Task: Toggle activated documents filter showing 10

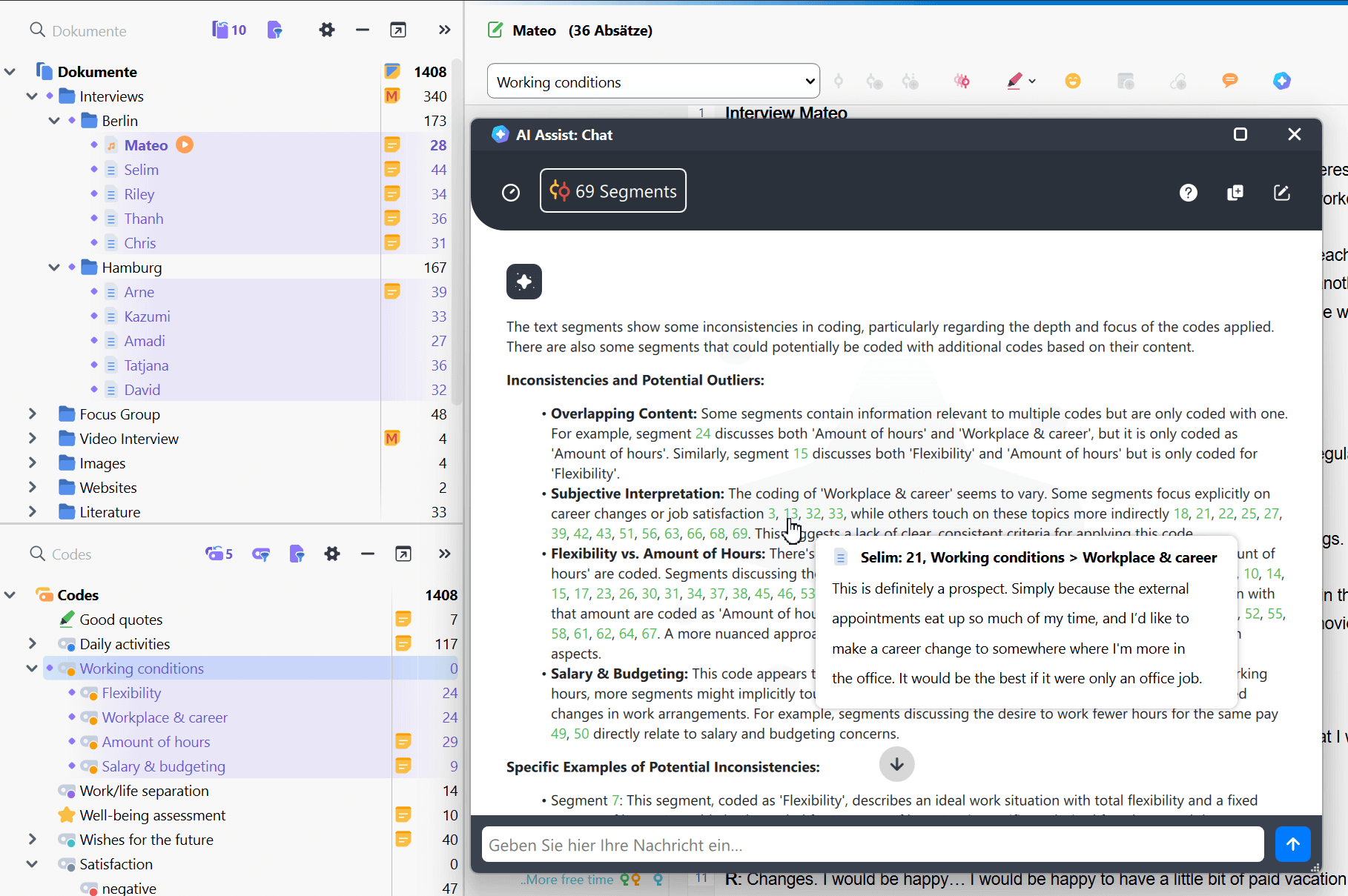Action: [229, 30]
